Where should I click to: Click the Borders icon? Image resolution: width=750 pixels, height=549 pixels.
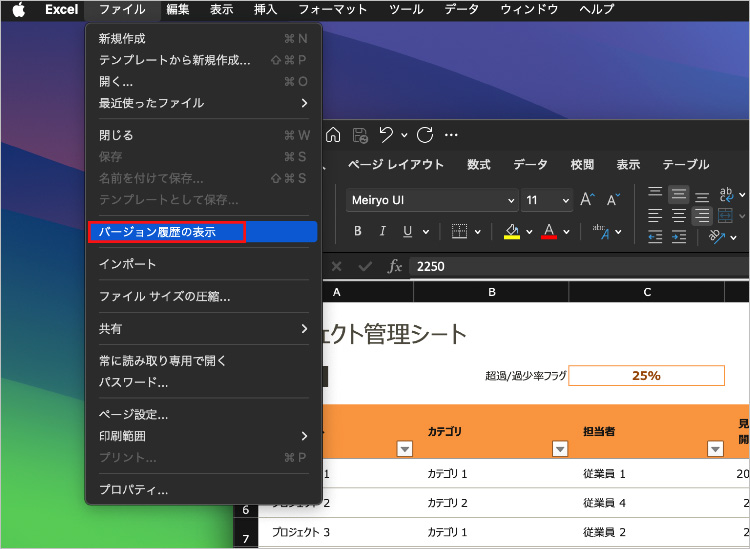coord(459,231)
